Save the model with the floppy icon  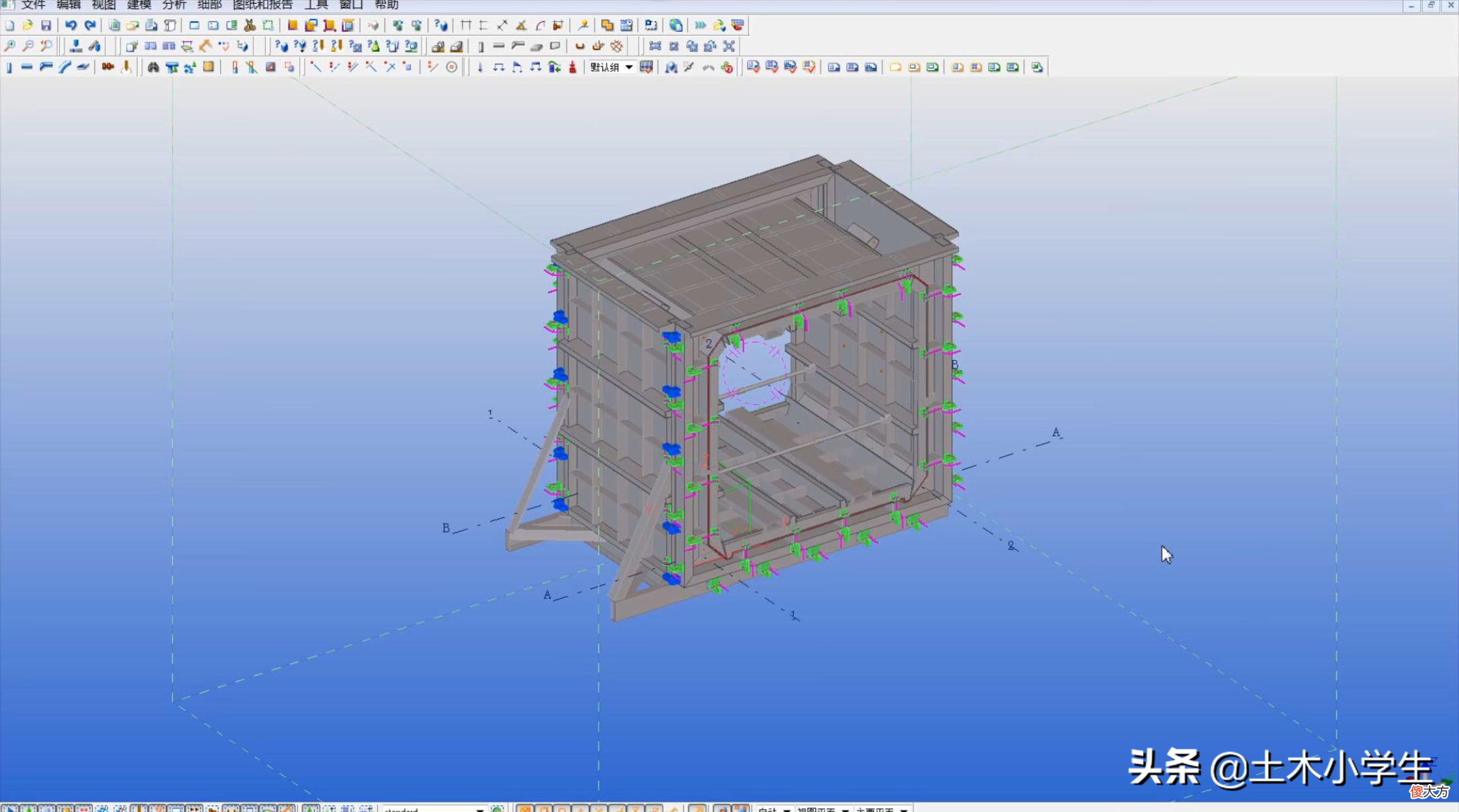46,25
